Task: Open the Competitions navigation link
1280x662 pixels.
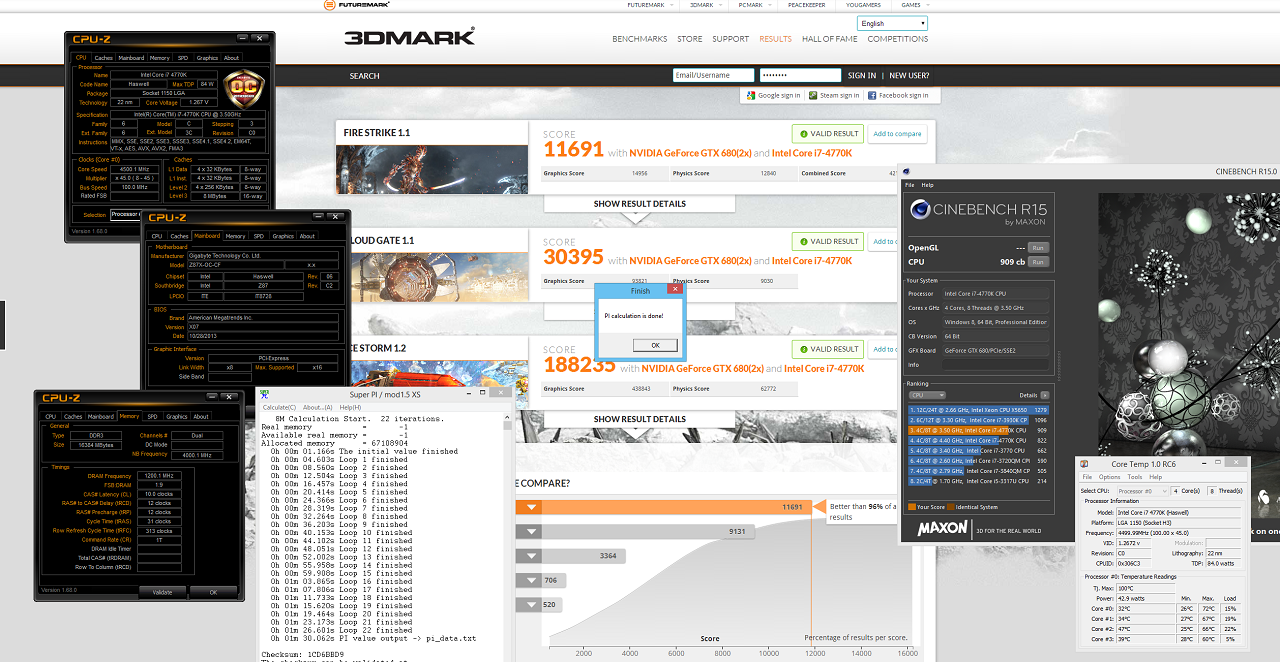Action: click(898, 39)
